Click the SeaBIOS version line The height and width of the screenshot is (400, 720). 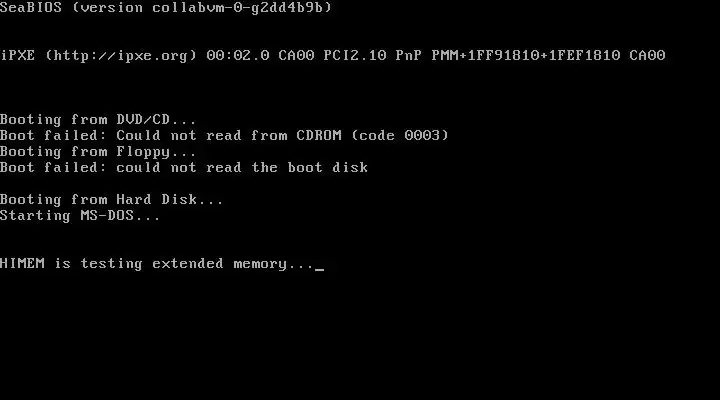(x=166, y=7)
